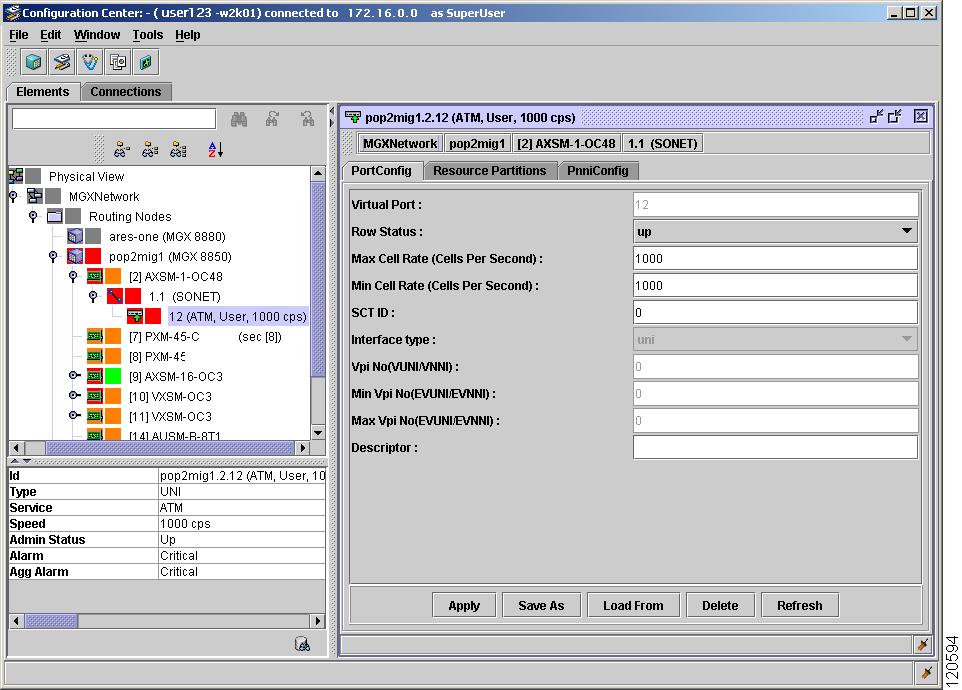Click the pin icon in the bottom status bar
Screen dimensions: 962x690
coord(926,672)
